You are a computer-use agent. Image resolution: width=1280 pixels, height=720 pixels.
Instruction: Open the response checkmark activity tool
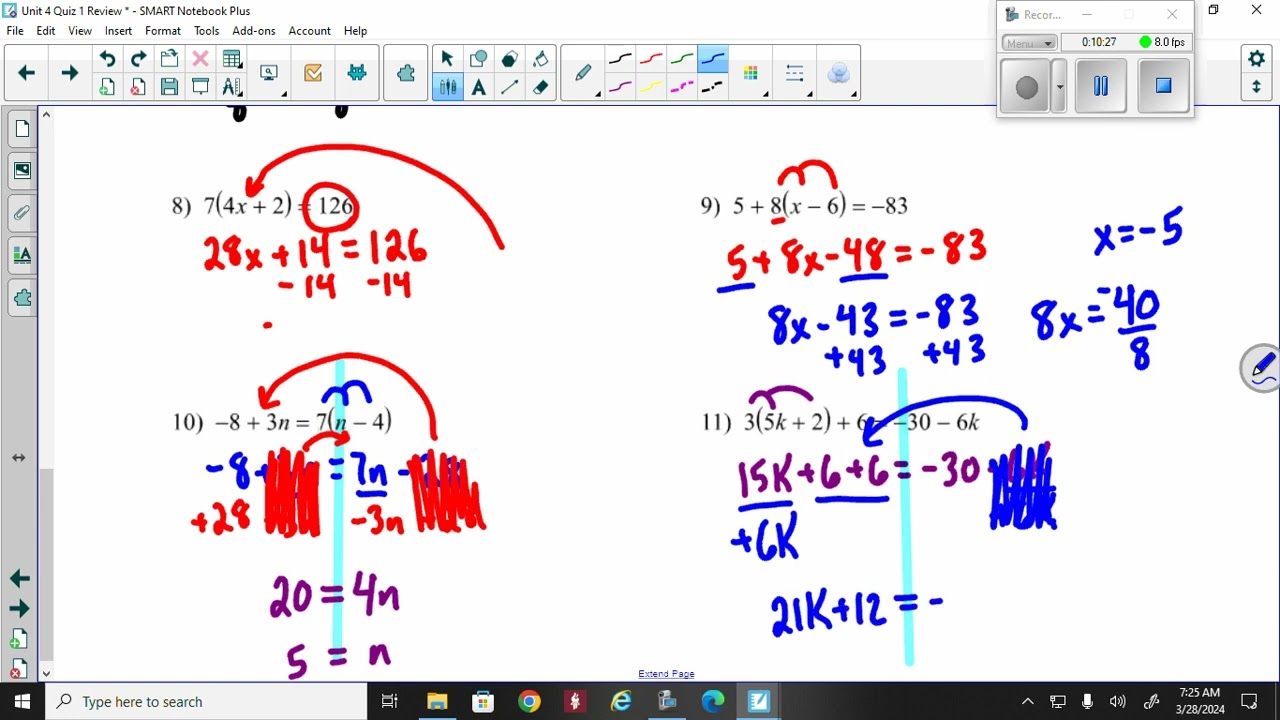(313, 73)
